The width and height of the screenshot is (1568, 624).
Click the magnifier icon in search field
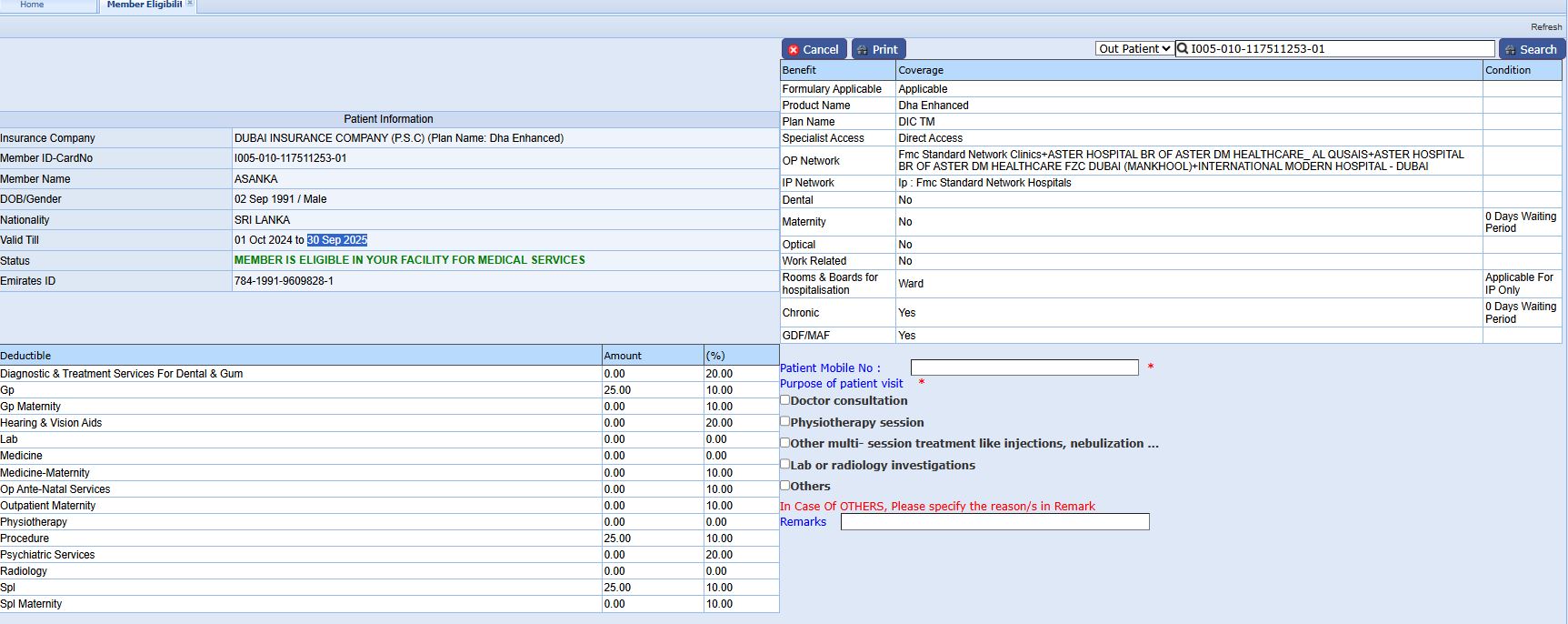[1183, 49]
